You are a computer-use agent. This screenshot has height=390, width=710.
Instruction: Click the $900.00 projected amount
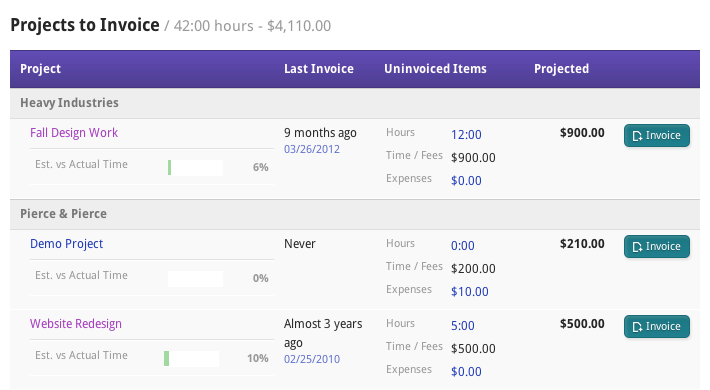coord(582,133)
